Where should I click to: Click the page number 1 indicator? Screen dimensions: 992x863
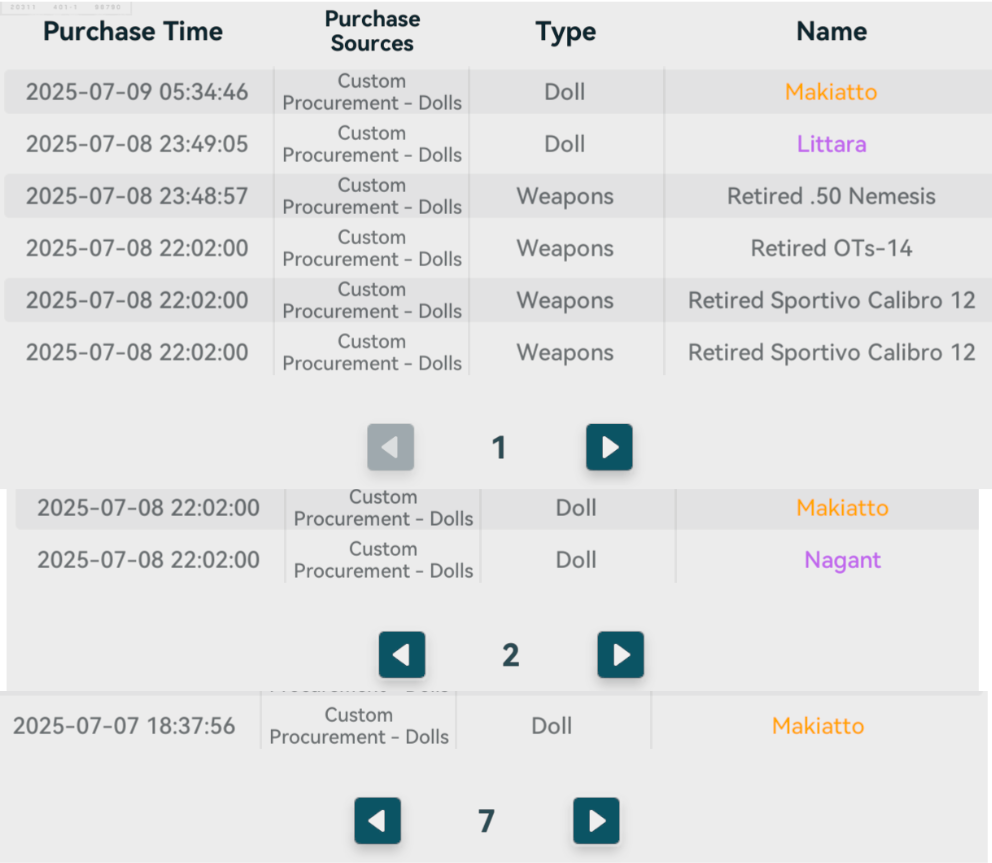coord(499,448)
